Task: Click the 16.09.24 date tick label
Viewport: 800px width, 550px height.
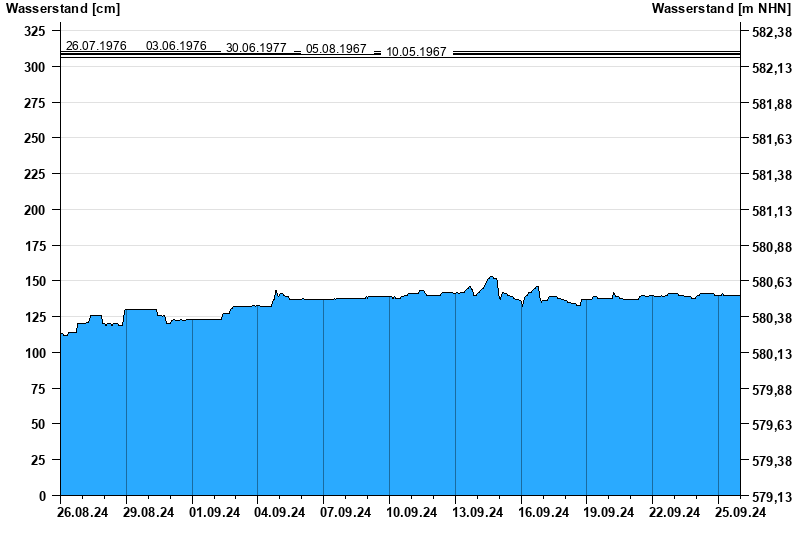Action: pos(543,513)
